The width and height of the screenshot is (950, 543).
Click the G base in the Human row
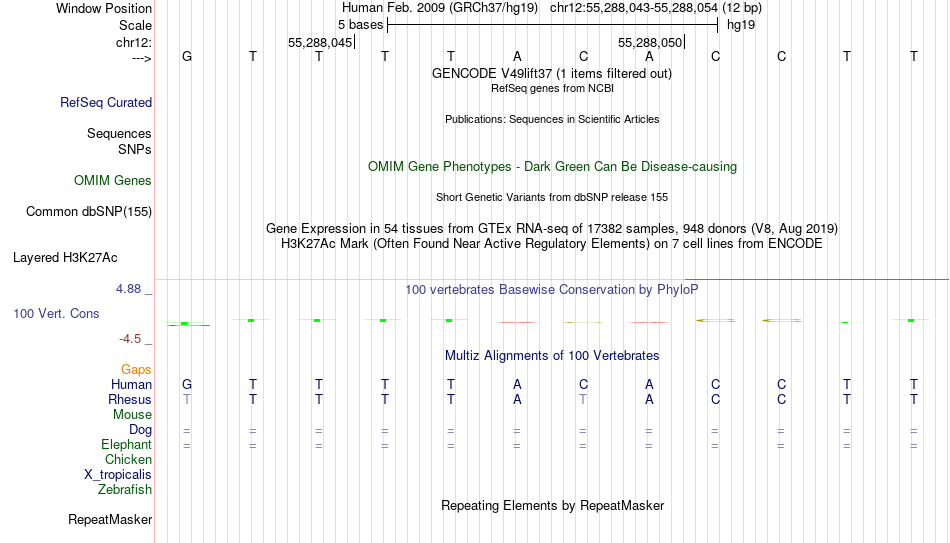click(187, 384)
